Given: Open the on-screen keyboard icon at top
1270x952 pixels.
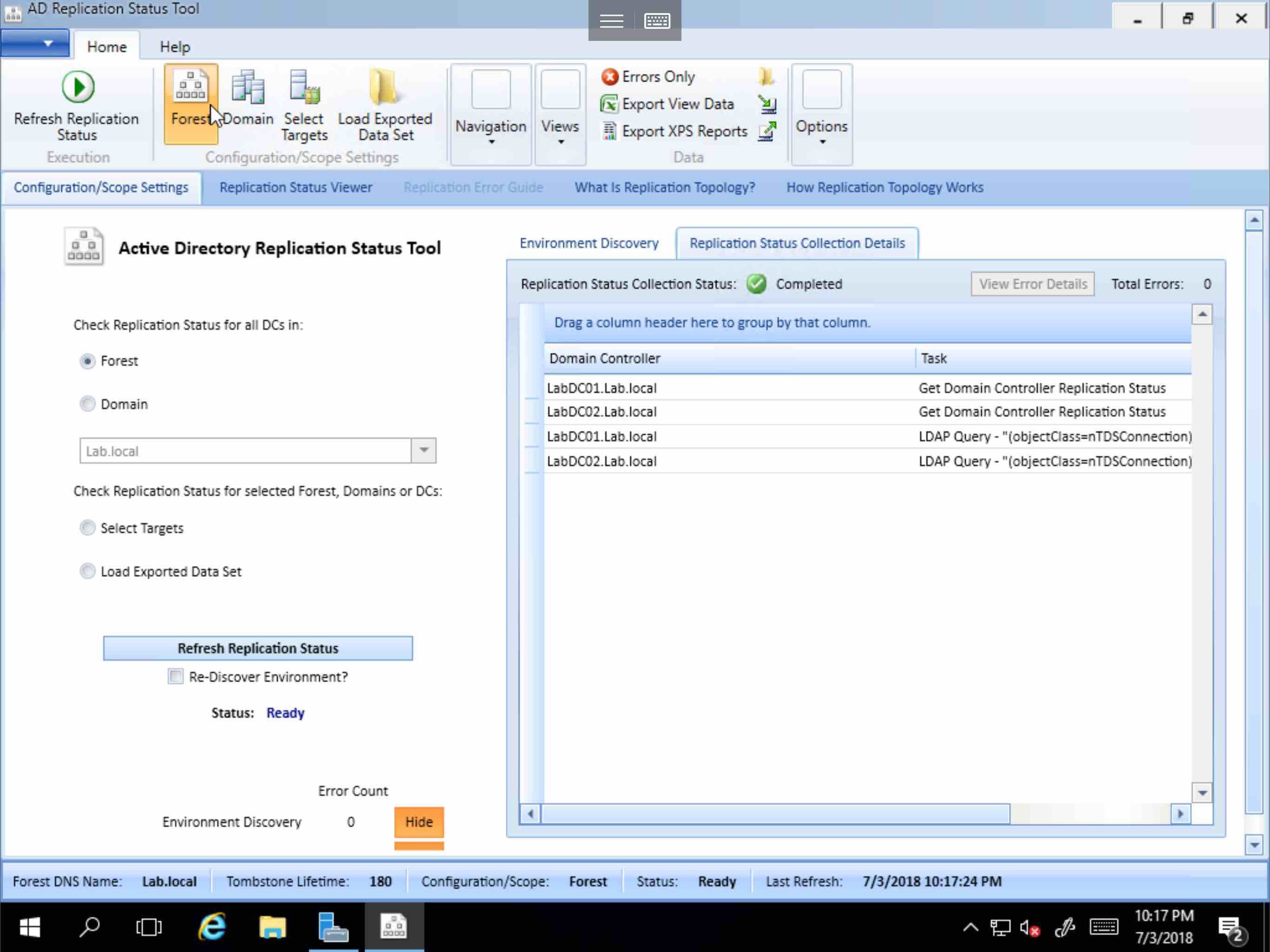Looking at the screenshot, I should [x=657, y=20].
